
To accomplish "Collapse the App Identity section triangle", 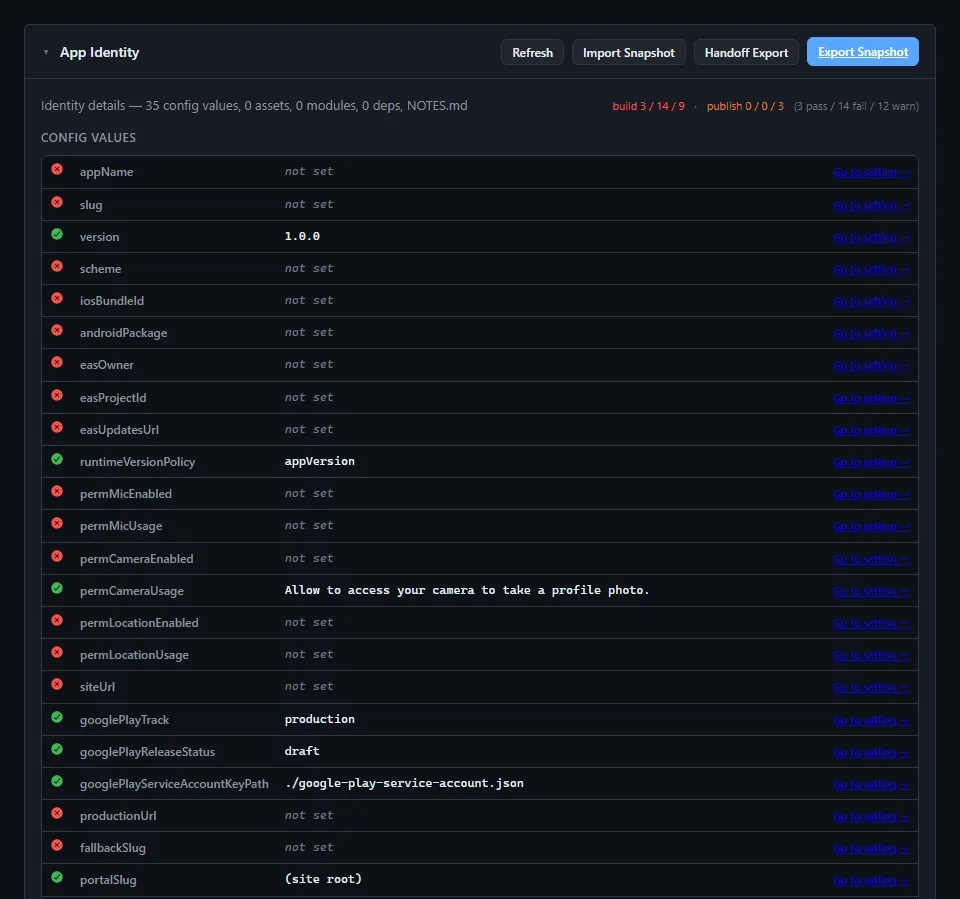I will tap(46, 53).
